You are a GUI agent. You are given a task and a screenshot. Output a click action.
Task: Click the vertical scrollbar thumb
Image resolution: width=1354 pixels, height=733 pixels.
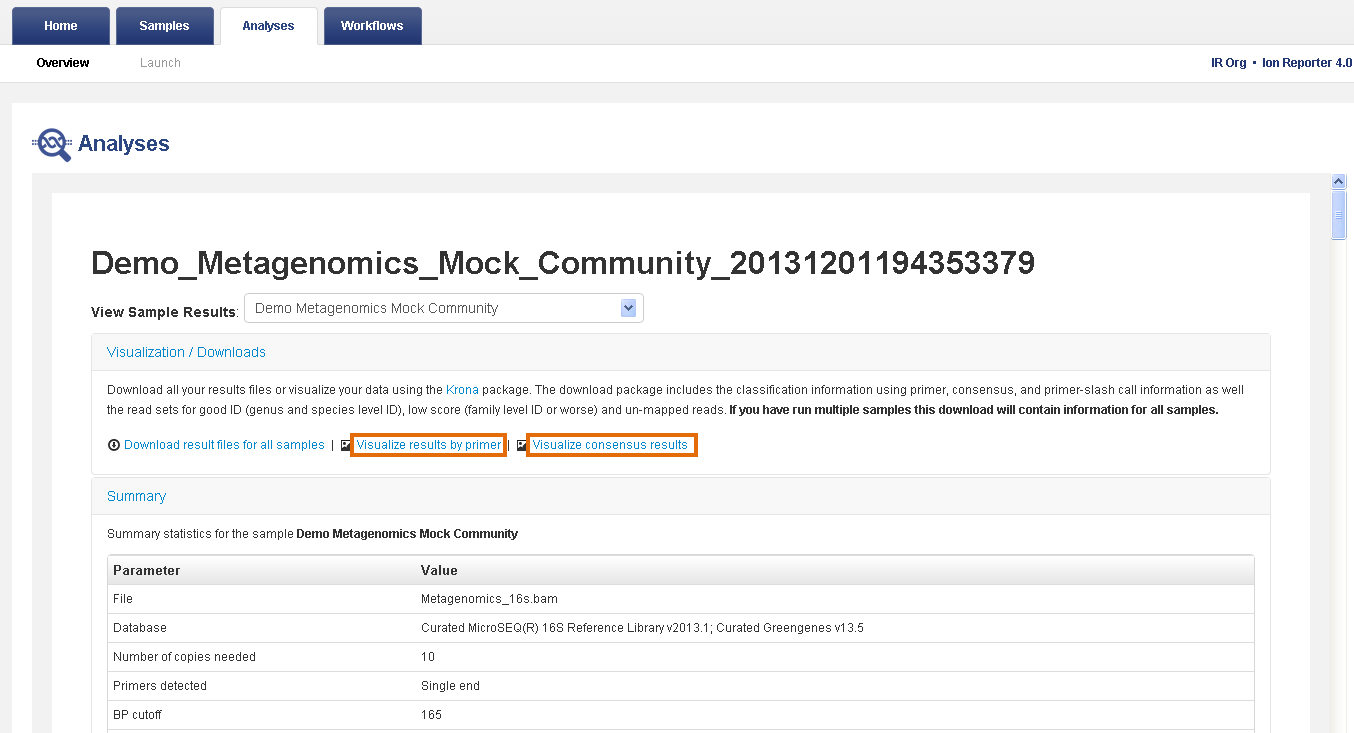[x=1339, y=215]
